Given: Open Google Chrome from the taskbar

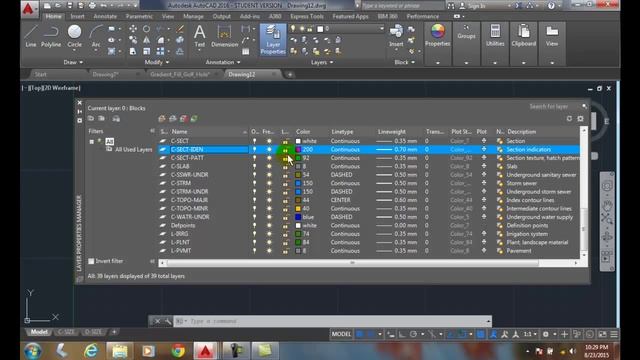Looking at the screenshot, I should (178, 351).
